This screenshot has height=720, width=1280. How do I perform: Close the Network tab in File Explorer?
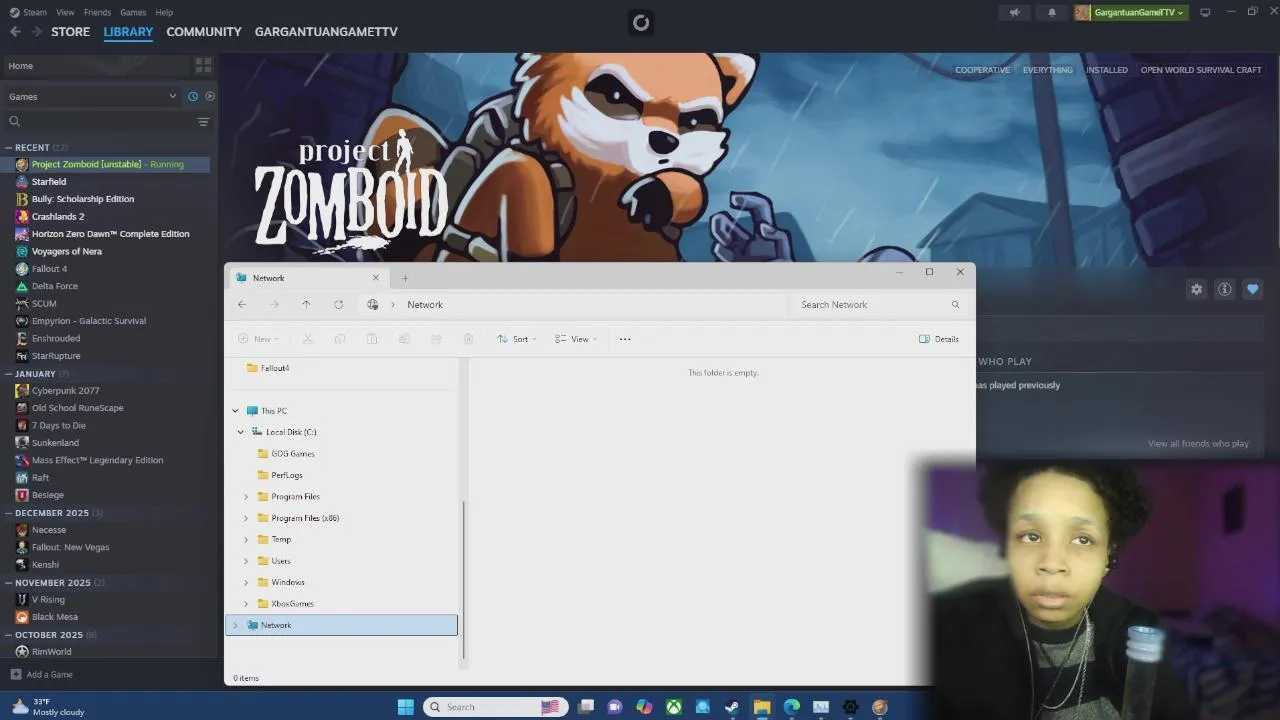click(376, 278)
